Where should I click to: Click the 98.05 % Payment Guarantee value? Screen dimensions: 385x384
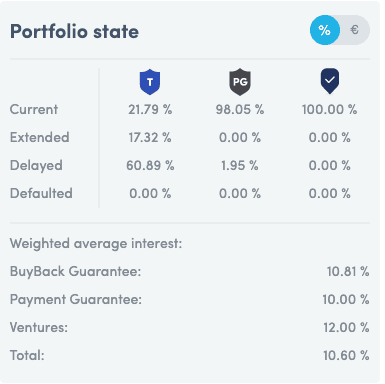[240, 109]
